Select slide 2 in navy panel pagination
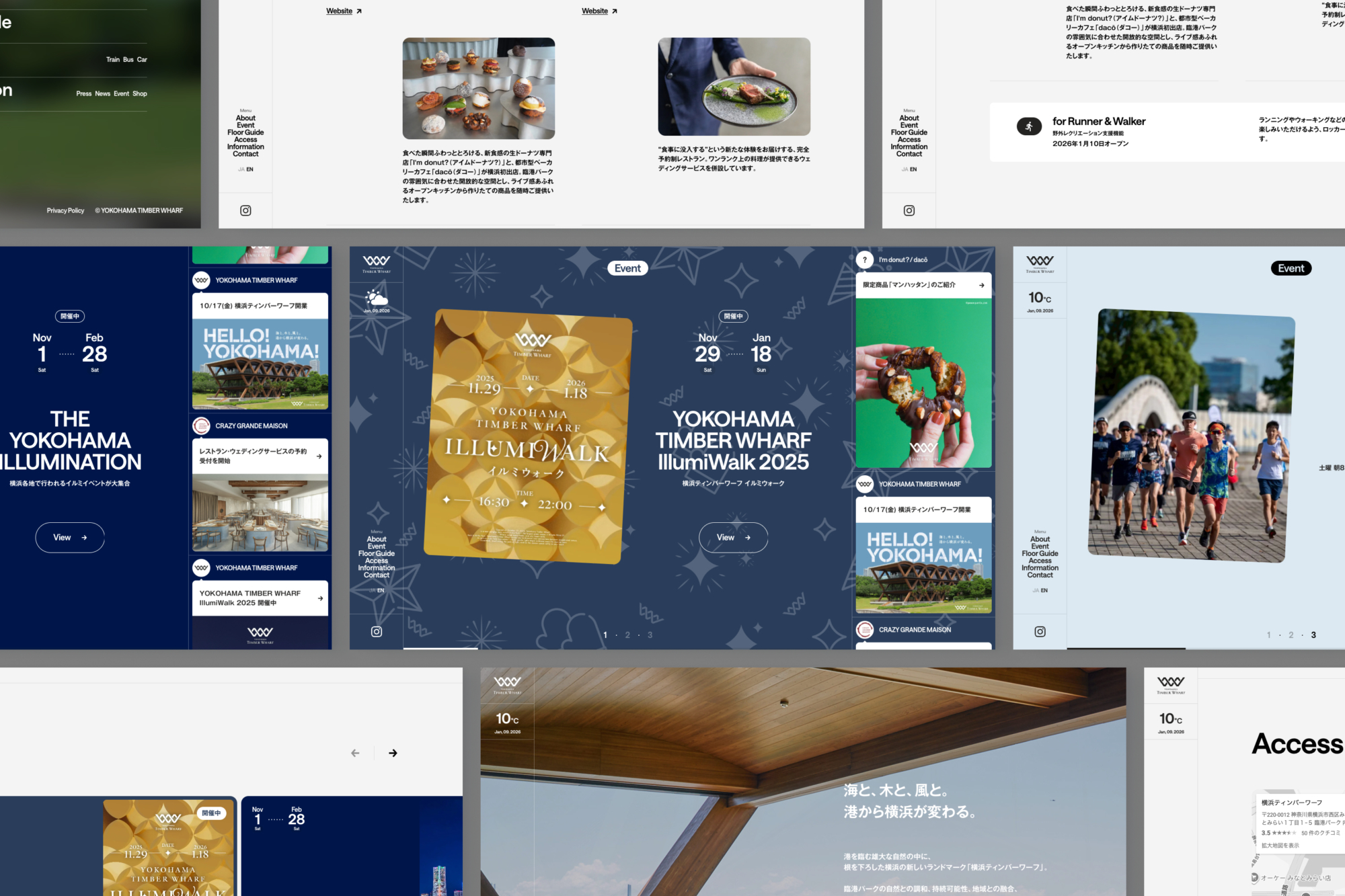The height and width of the screenshot is (896, 1345). point(627,635)
